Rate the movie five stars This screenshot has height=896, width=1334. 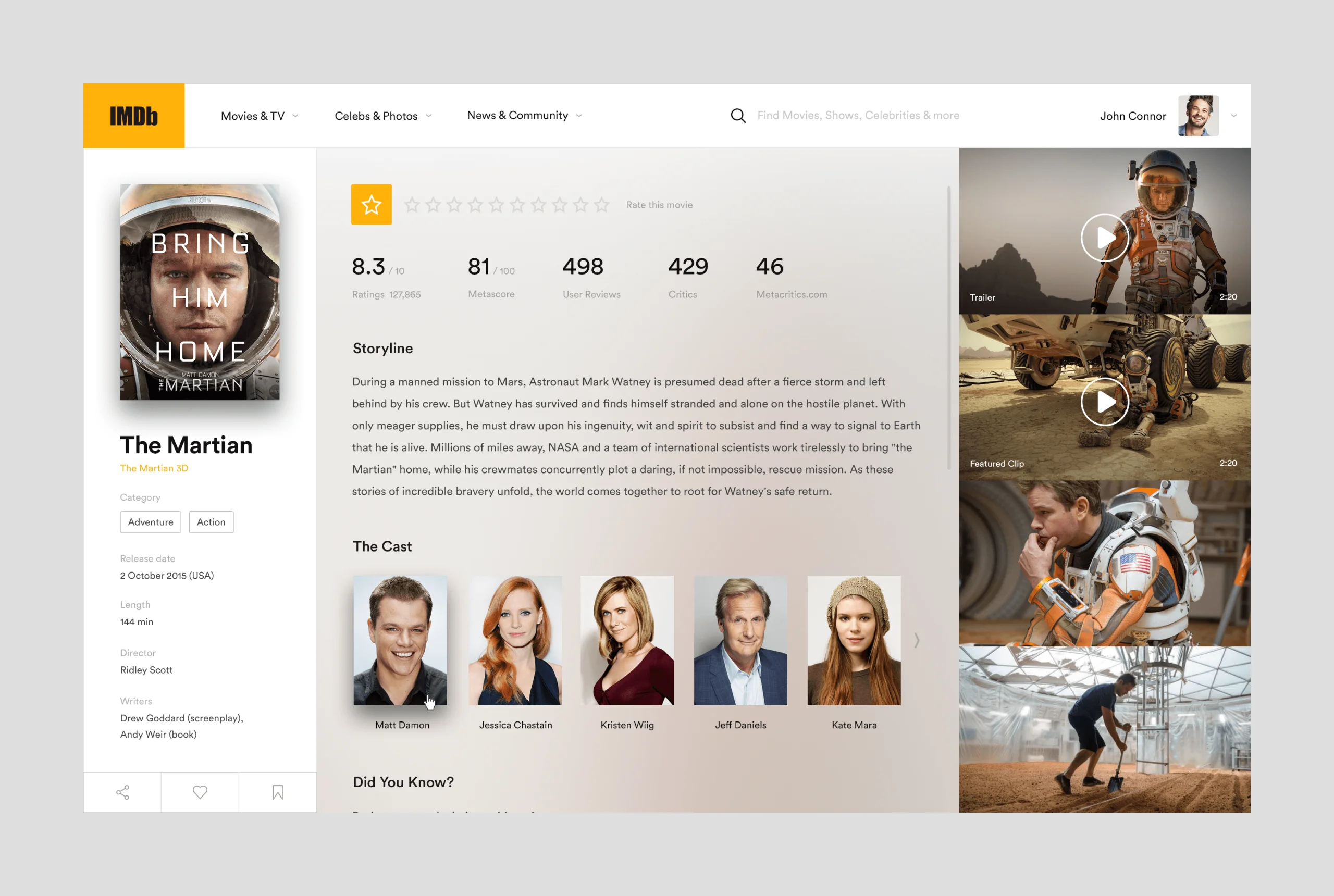(496, 205)
